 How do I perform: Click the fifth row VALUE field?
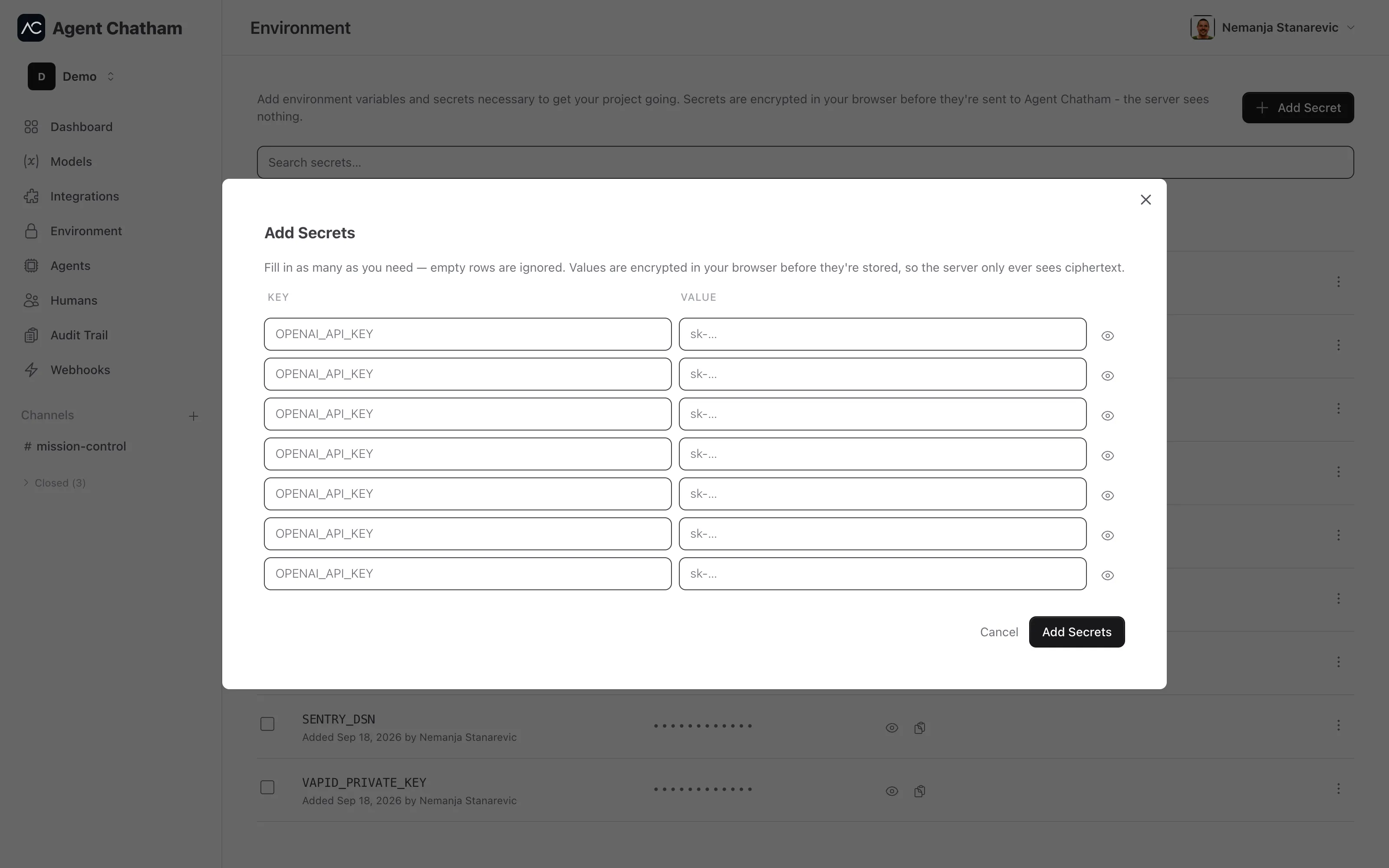882,494
